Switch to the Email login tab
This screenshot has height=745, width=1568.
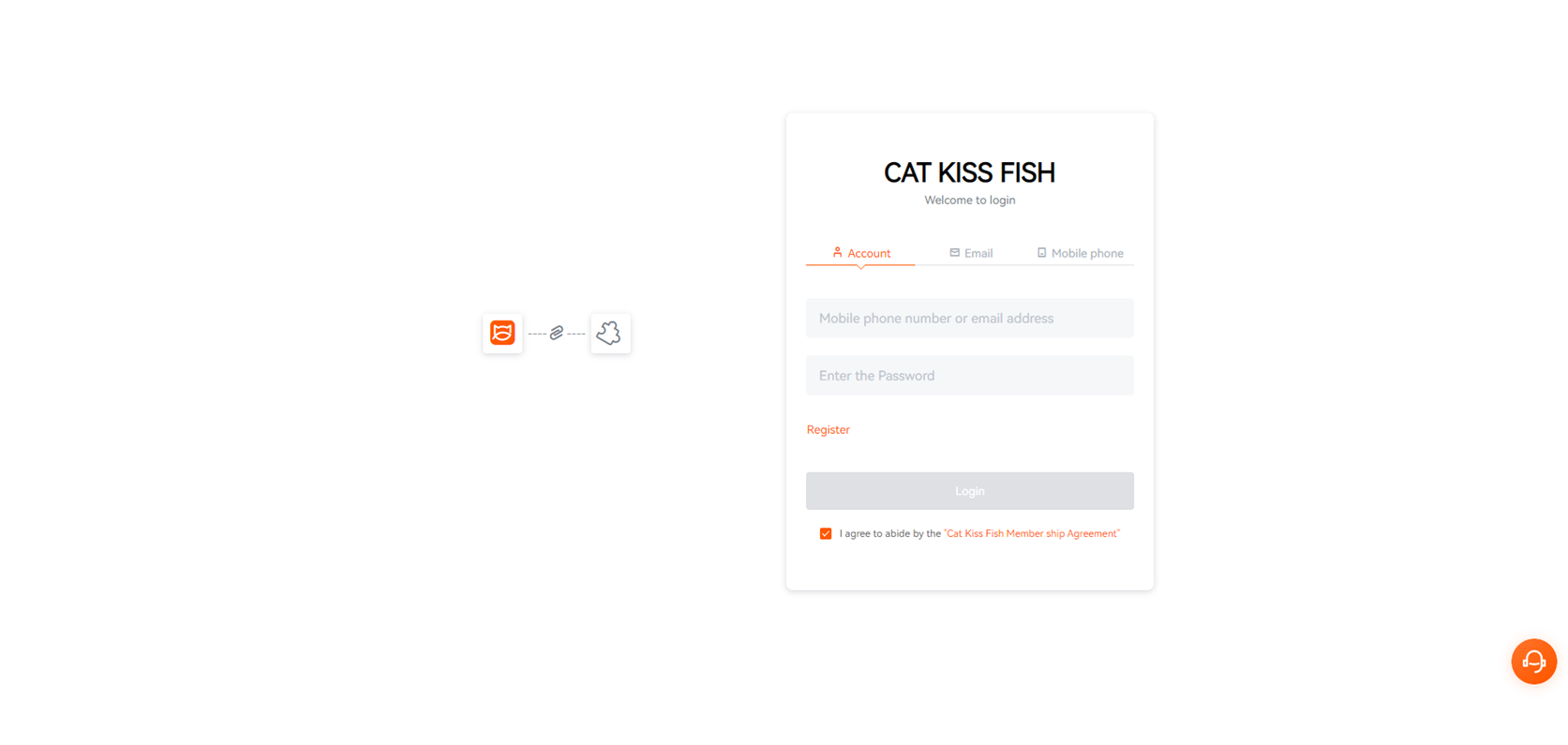coord(978,253)
